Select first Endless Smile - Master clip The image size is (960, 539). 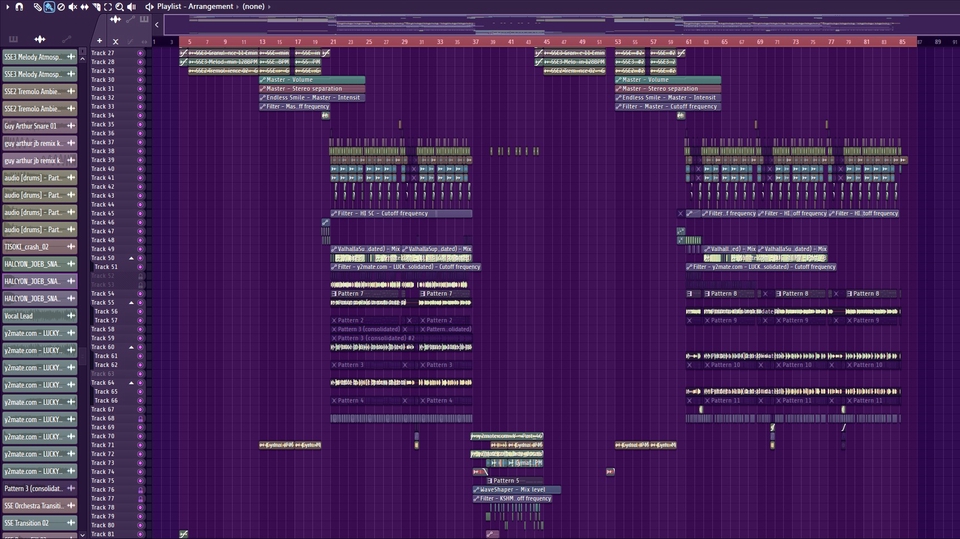coord(312,97)
